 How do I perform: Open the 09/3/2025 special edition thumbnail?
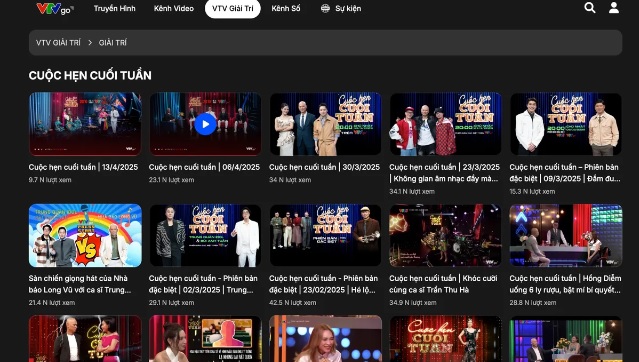[x=566, y=124]
